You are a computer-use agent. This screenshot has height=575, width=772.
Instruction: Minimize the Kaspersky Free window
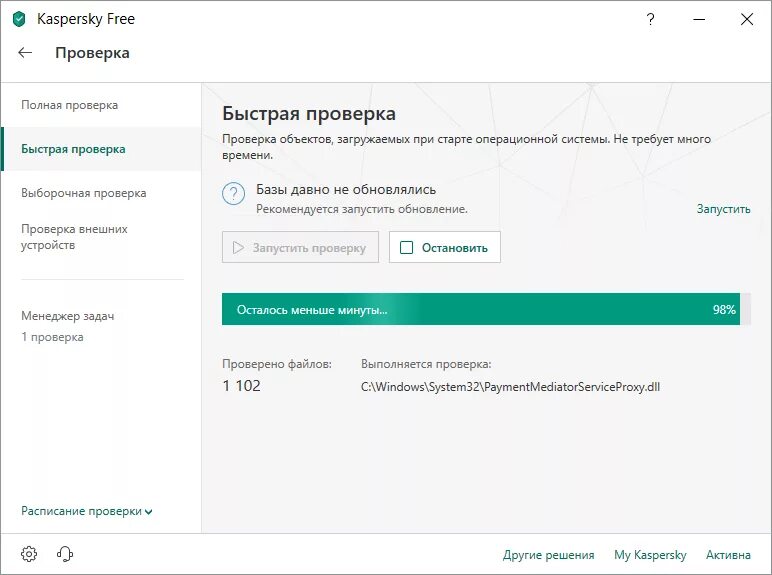point(699,19)
